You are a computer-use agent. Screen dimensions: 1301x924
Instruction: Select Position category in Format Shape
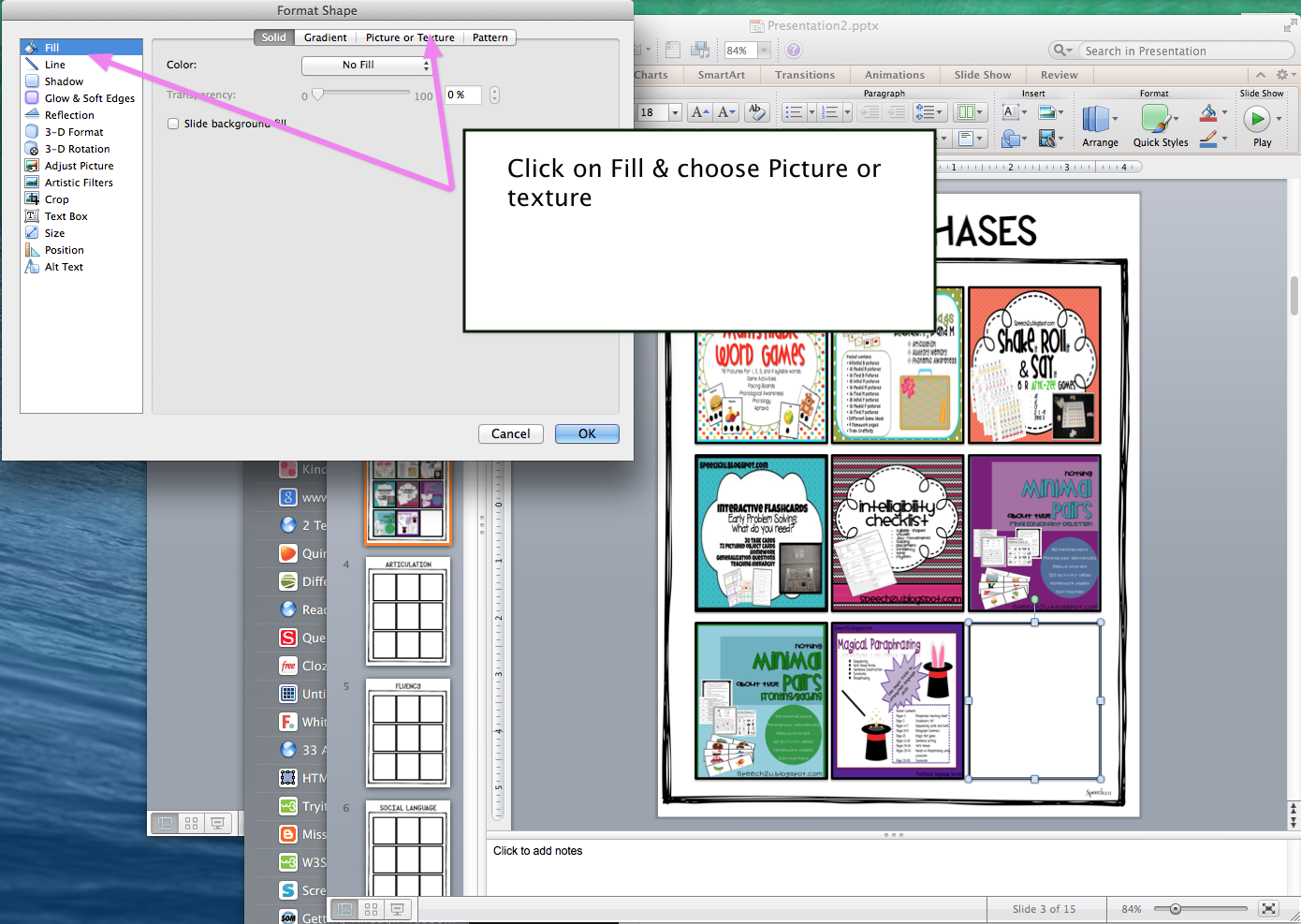[x=81, y=250]
